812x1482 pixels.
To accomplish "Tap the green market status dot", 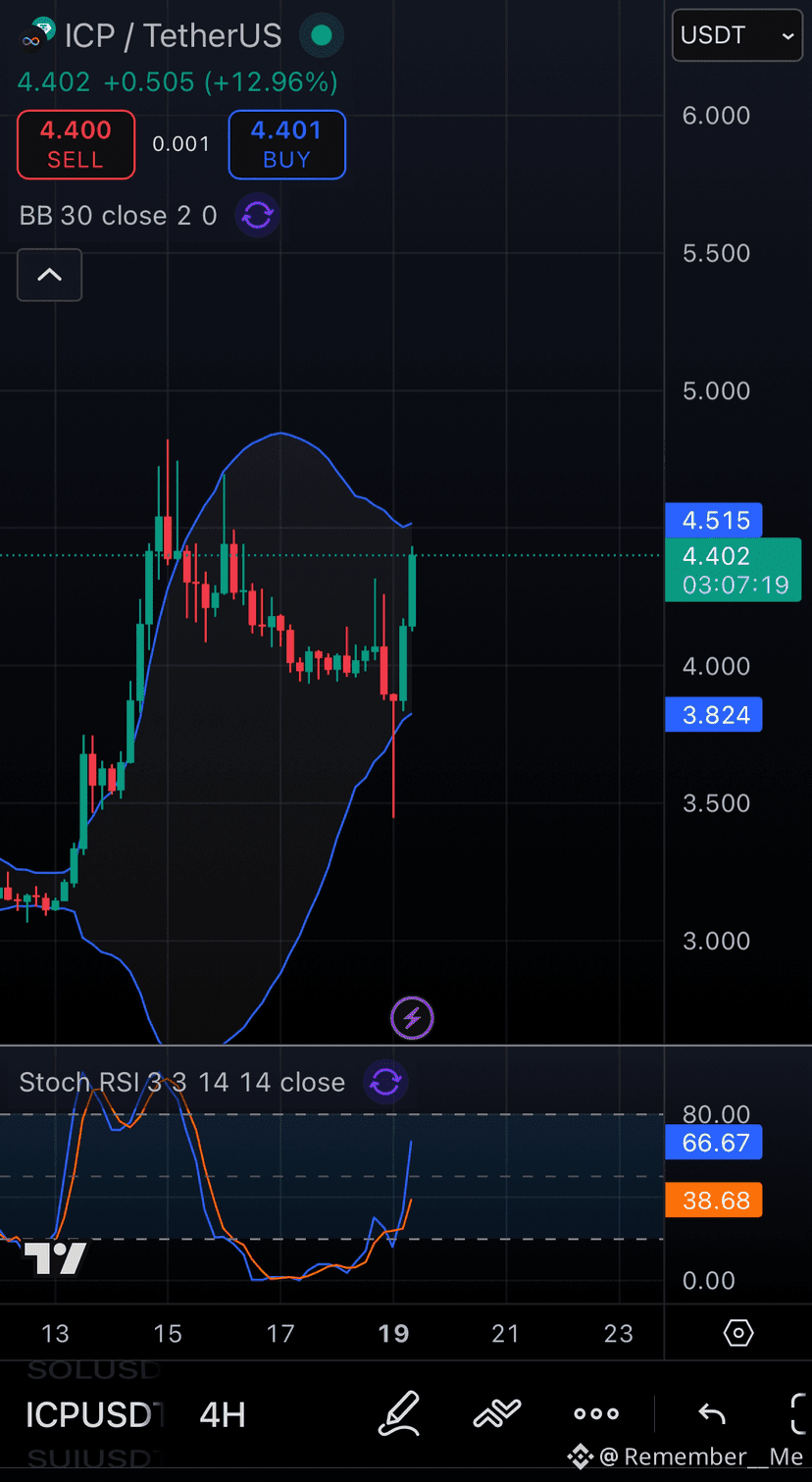I will tap(321, 36).
